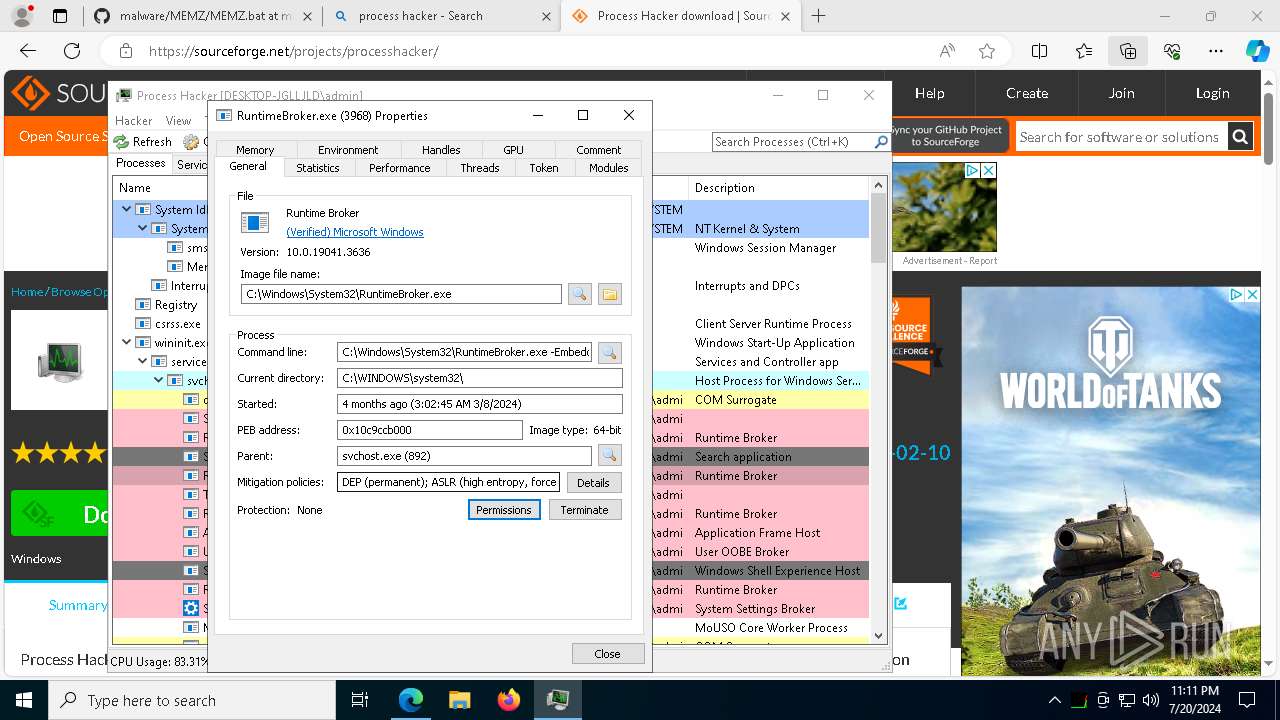Collapse svchost tree node
The width and height of the screenshot is (1280, 720).
[159, 380]
